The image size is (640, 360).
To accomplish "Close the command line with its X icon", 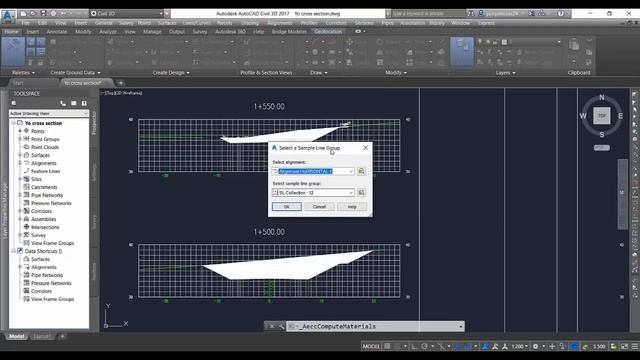I will (x=272, y=327).
